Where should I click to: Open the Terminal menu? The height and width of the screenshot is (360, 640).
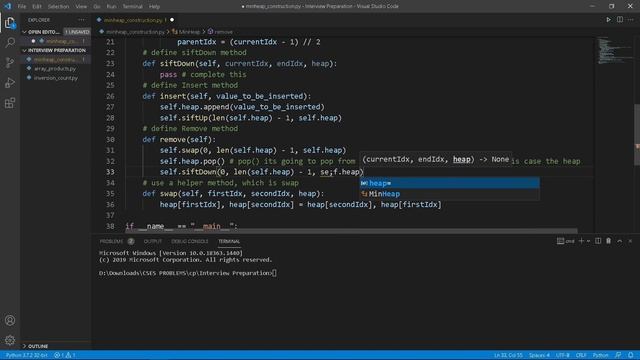(x=133, y=7)
